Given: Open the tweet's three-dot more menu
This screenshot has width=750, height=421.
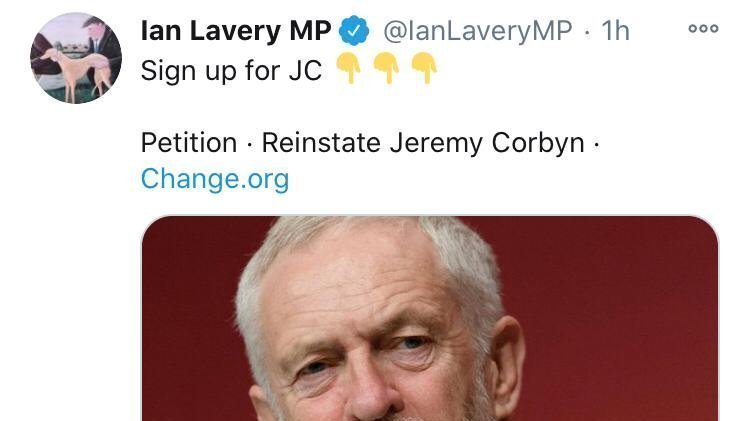Looking at the screenshot, I should coord(704,29).
